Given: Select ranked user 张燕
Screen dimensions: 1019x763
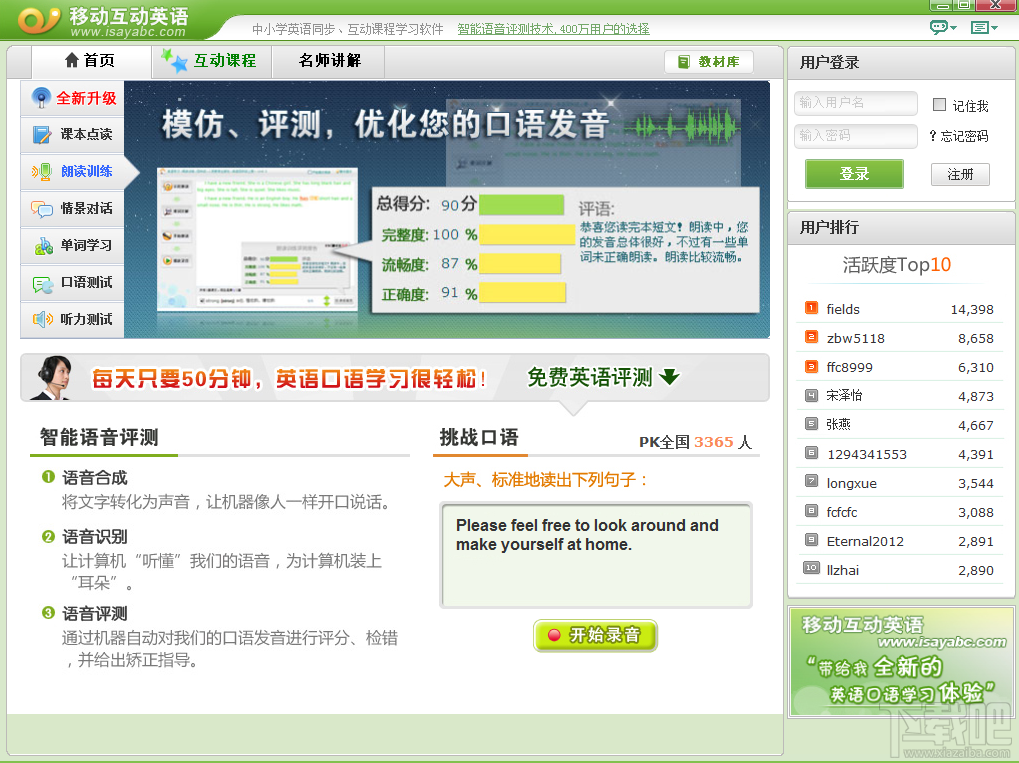Looking at the screenshot, I should 899,425.
